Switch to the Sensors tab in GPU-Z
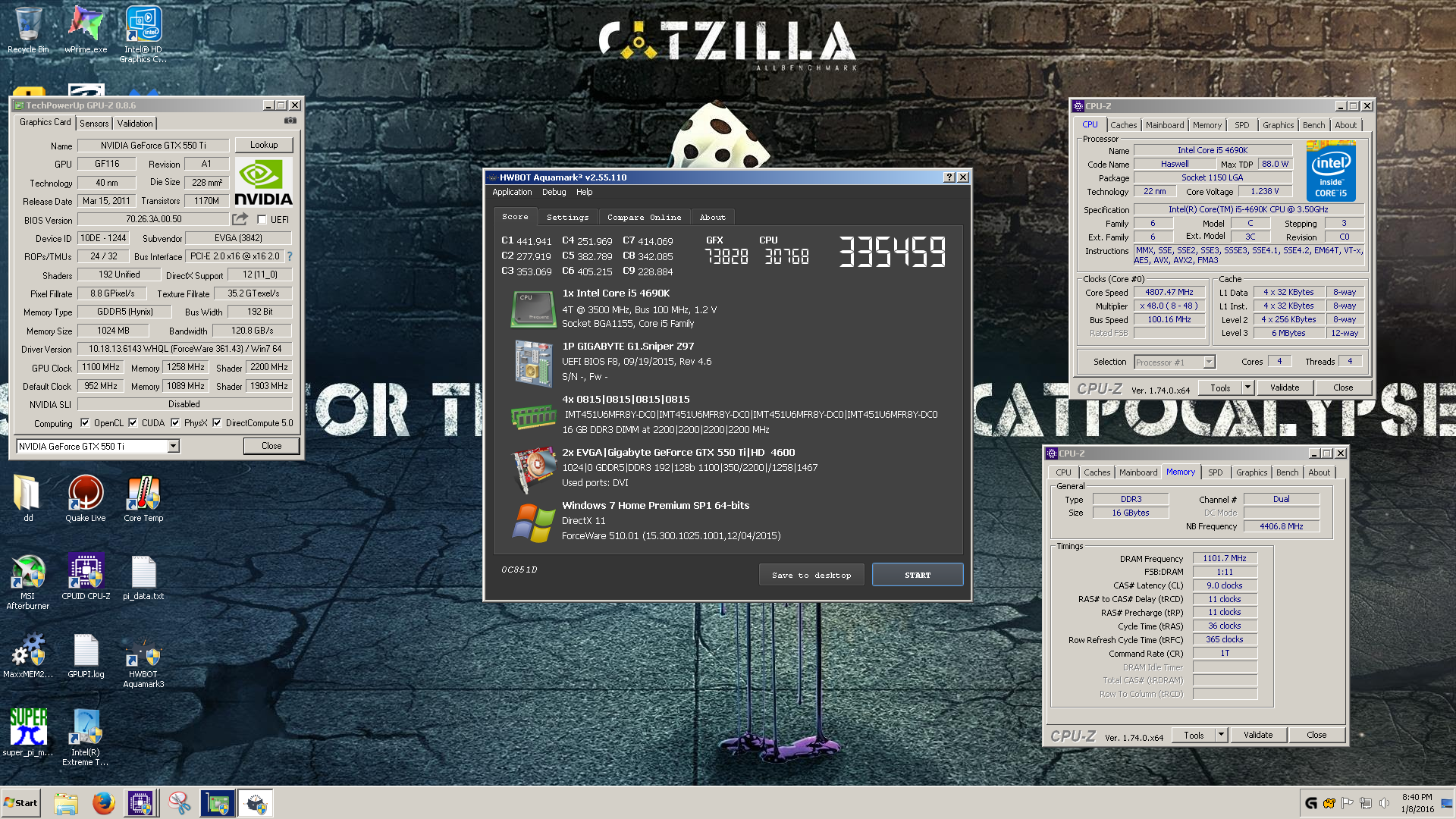The width and height of the screenshot is (1456, 819). click(94, 124)
